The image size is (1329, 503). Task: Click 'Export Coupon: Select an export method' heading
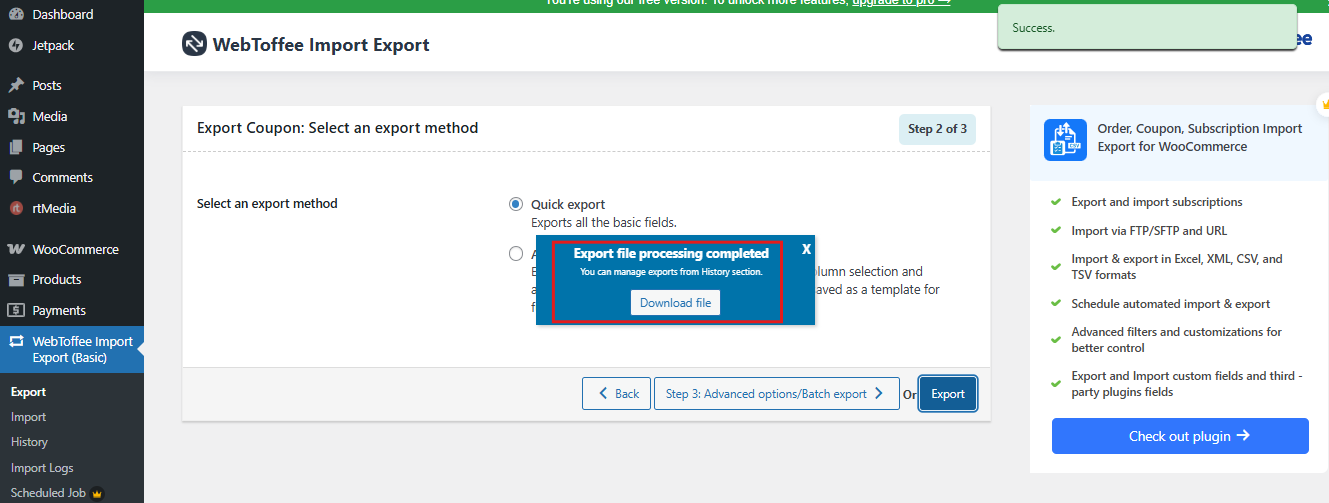point(338,128)
